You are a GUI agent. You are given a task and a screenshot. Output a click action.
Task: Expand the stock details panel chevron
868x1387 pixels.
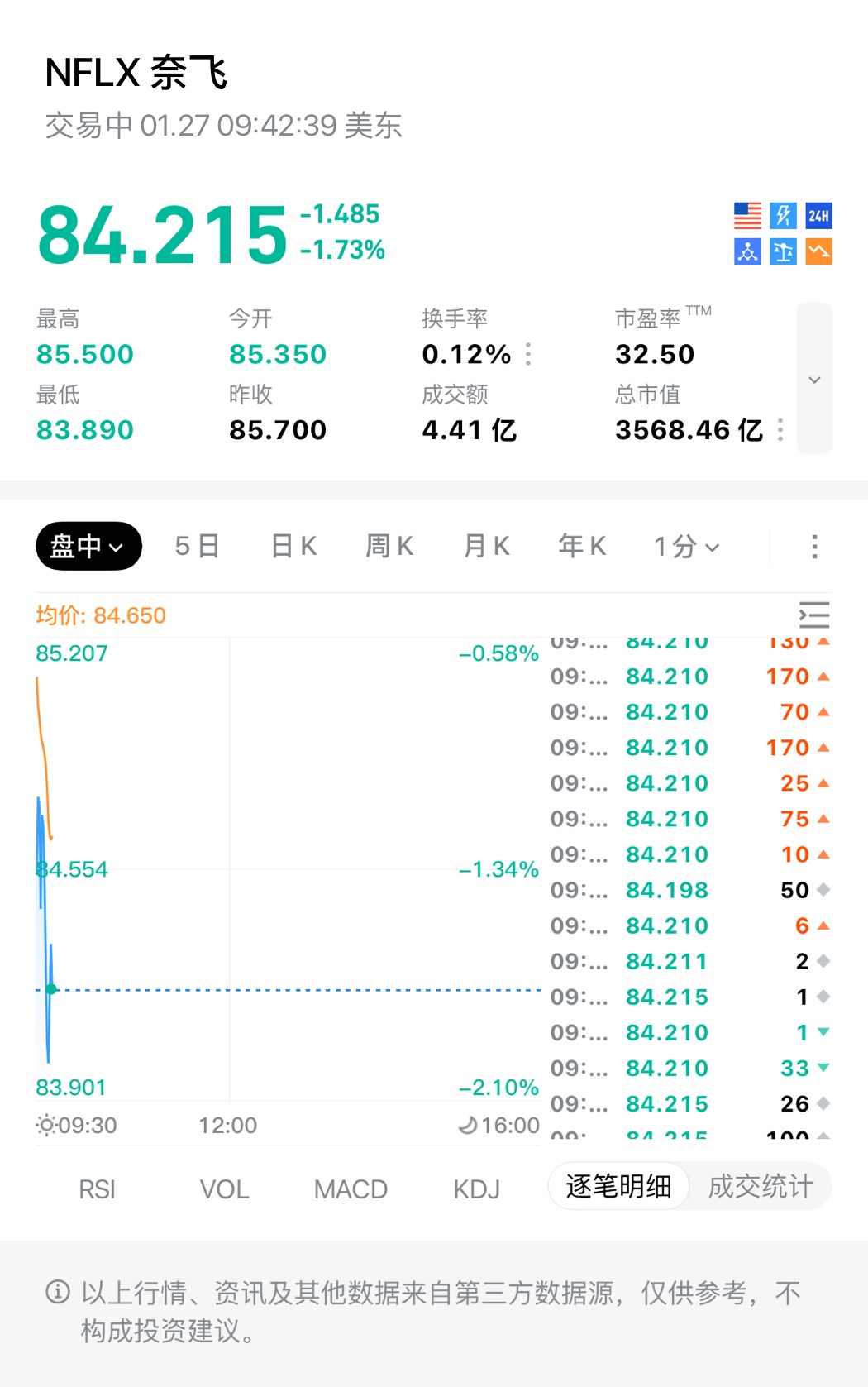pos(814,379)
